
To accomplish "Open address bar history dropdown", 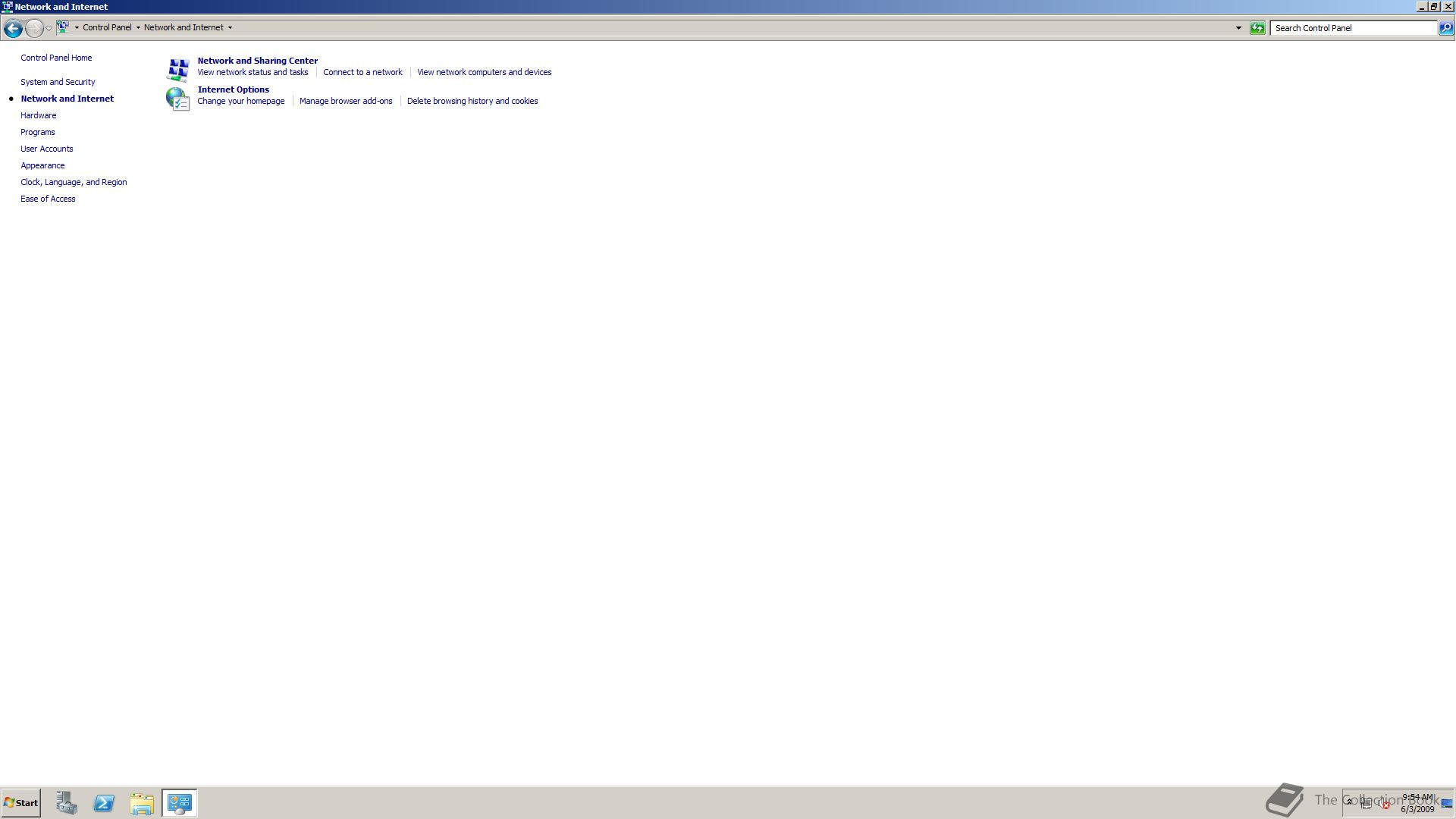I will 1238,28.
